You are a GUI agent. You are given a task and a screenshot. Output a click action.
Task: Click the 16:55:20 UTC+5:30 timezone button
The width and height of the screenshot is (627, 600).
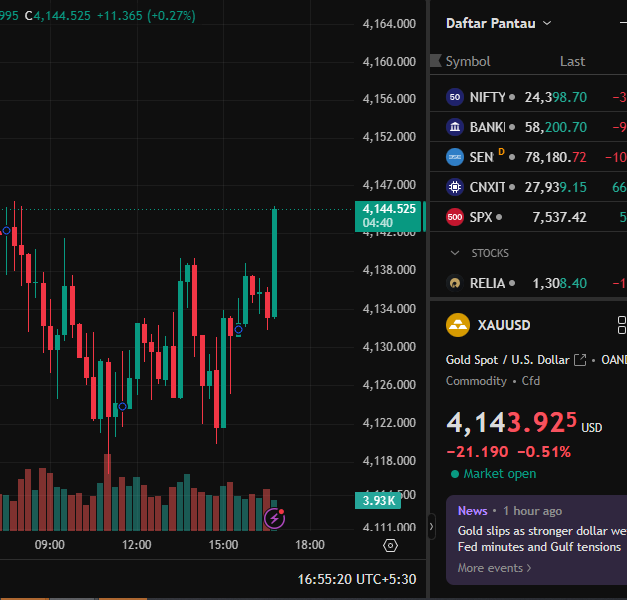tap(357, 579)
